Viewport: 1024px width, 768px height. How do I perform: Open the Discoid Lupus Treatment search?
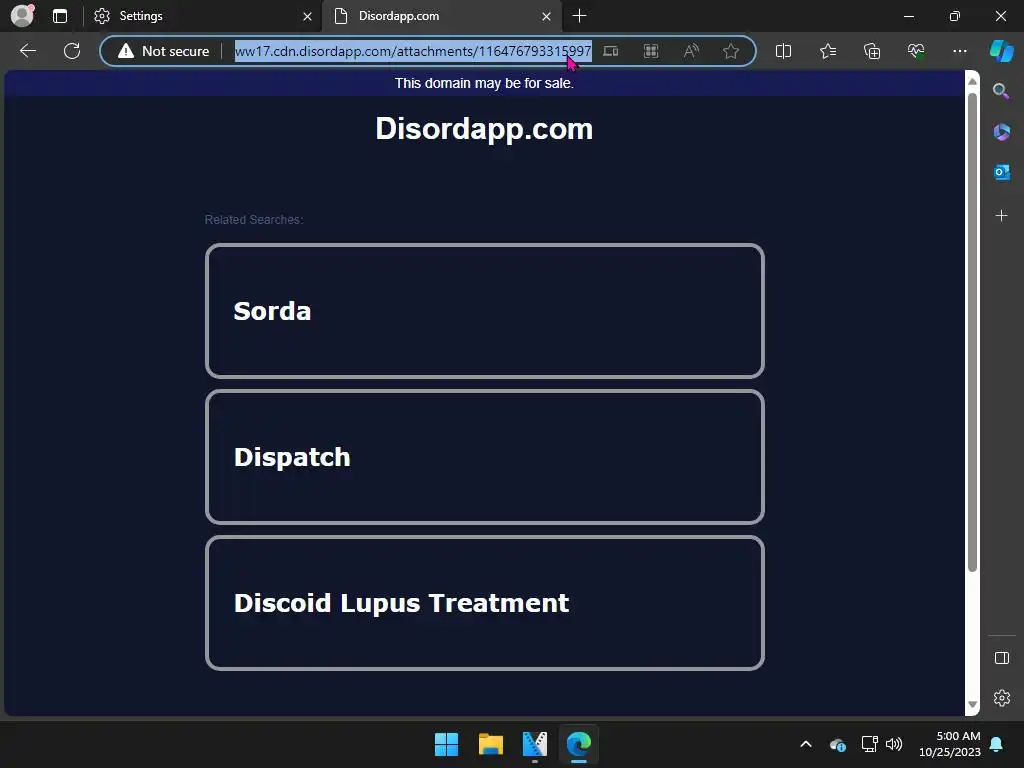pos(485,603)
